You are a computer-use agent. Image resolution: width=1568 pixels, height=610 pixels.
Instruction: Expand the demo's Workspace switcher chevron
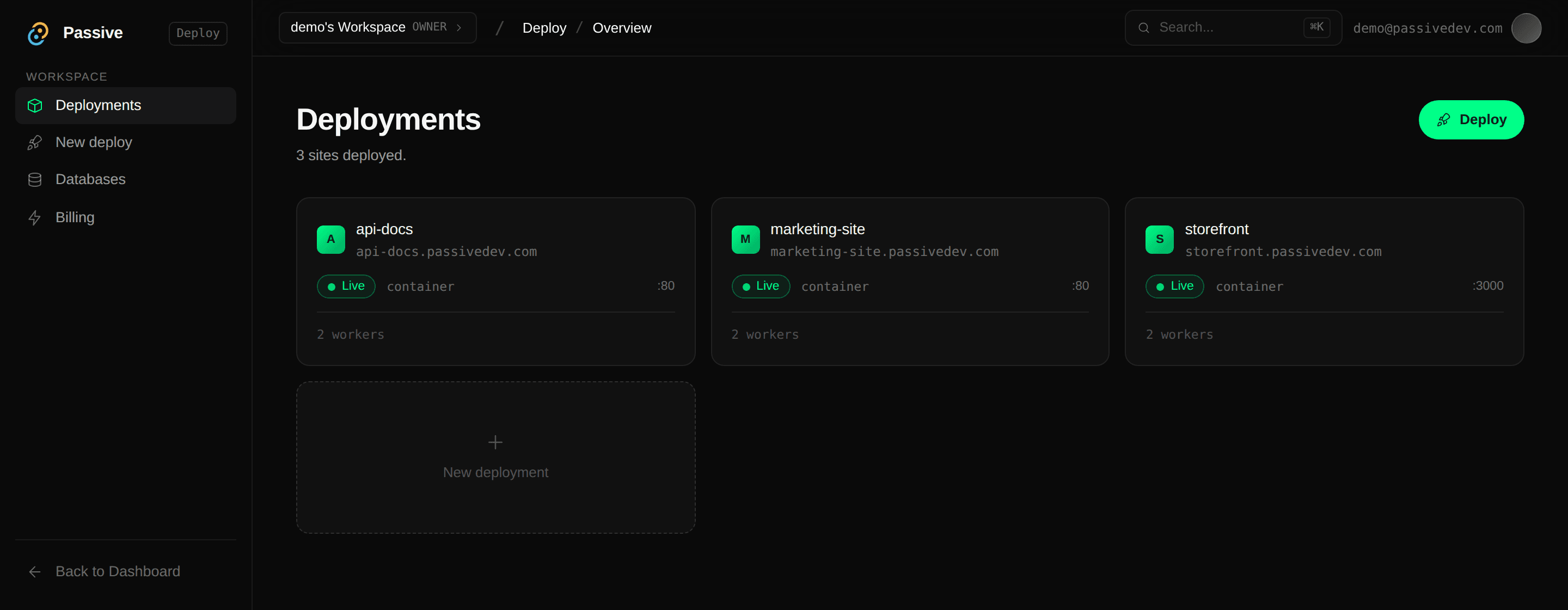tap(459, 27)
